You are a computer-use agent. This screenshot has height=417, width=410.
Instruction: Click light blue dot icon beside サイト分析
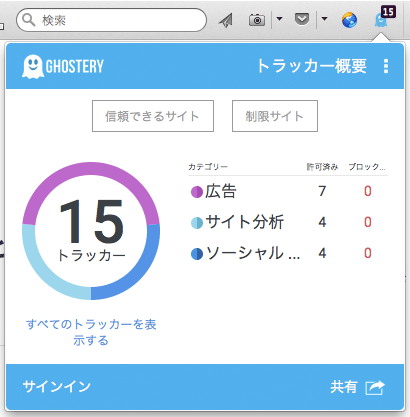point(197,223)
